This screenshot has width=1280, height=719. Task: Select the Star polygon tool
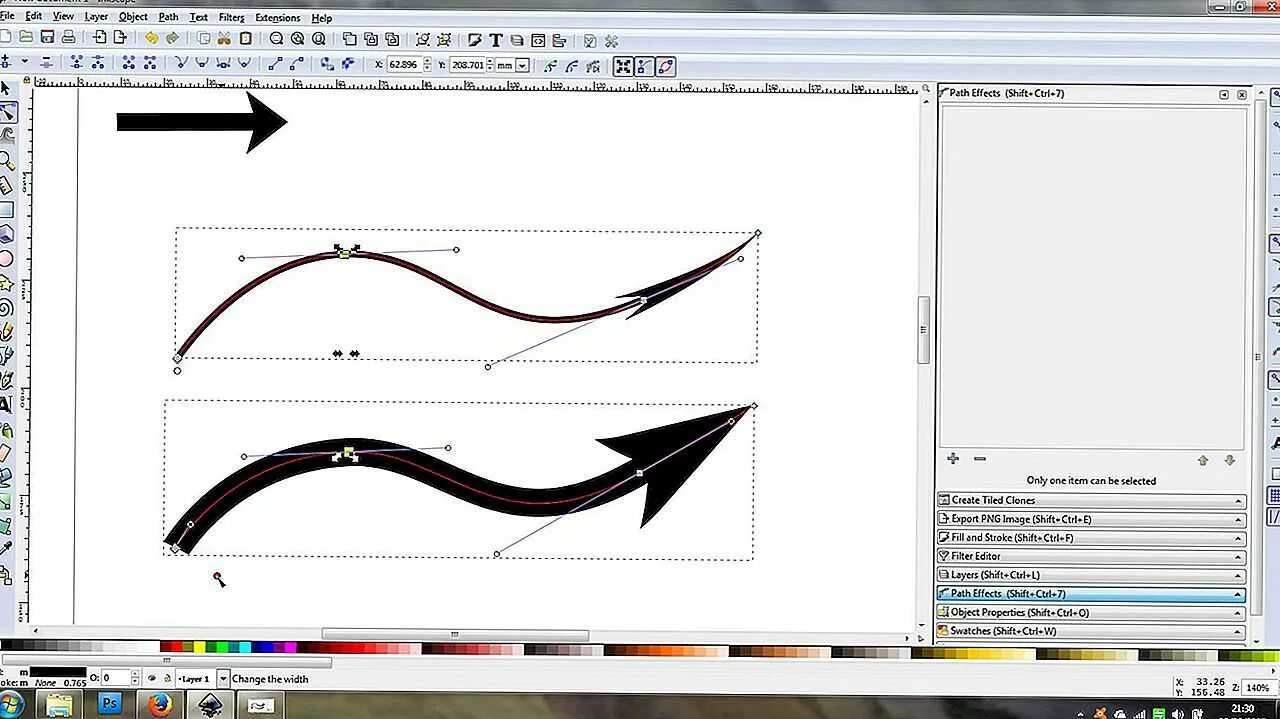(6, 283)
